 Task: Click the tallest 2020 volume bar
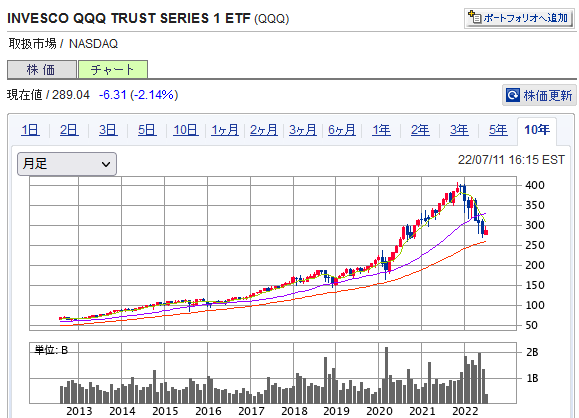pos(387,375)
